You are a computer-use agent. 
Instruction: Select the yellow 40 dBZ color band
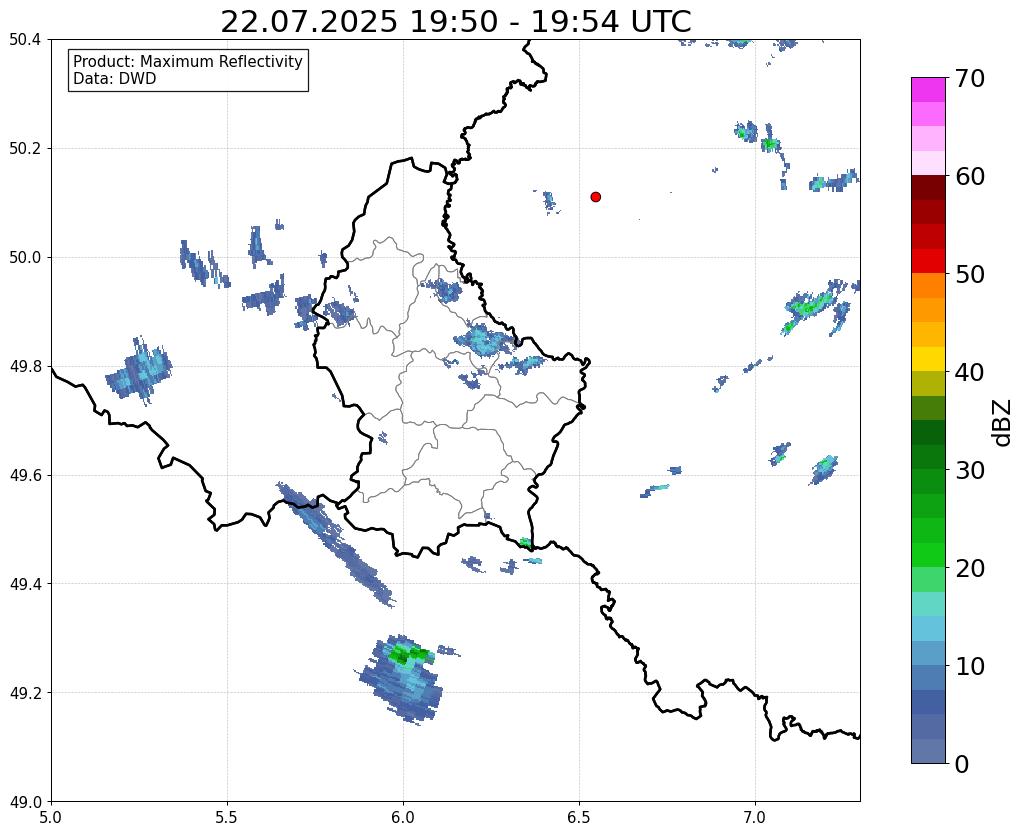[928, 359]
